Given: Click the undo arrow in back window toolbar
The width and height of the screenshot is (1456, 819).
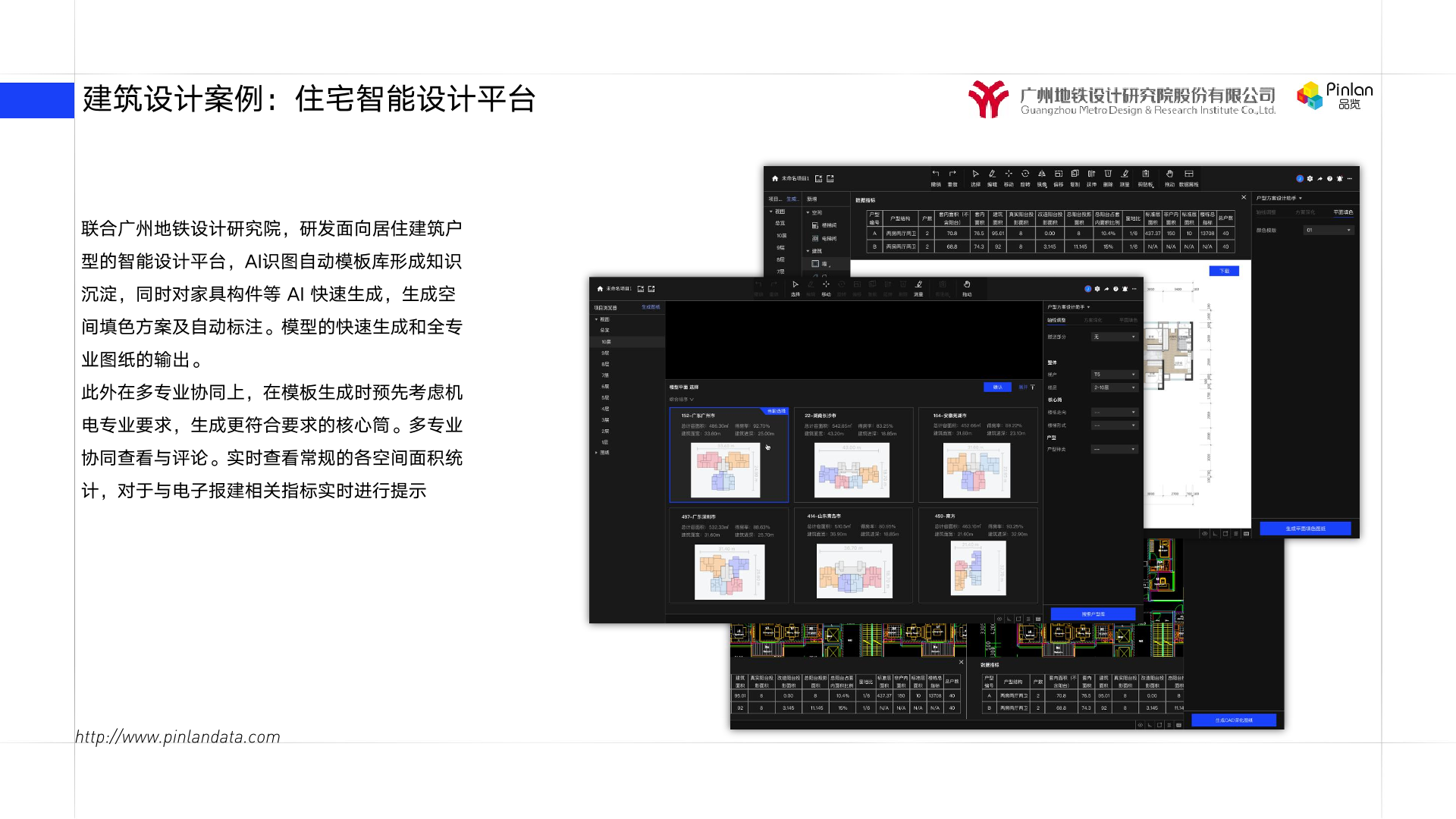Looking at the screenshot, I should pyautogui.click(x=935, y=174).
